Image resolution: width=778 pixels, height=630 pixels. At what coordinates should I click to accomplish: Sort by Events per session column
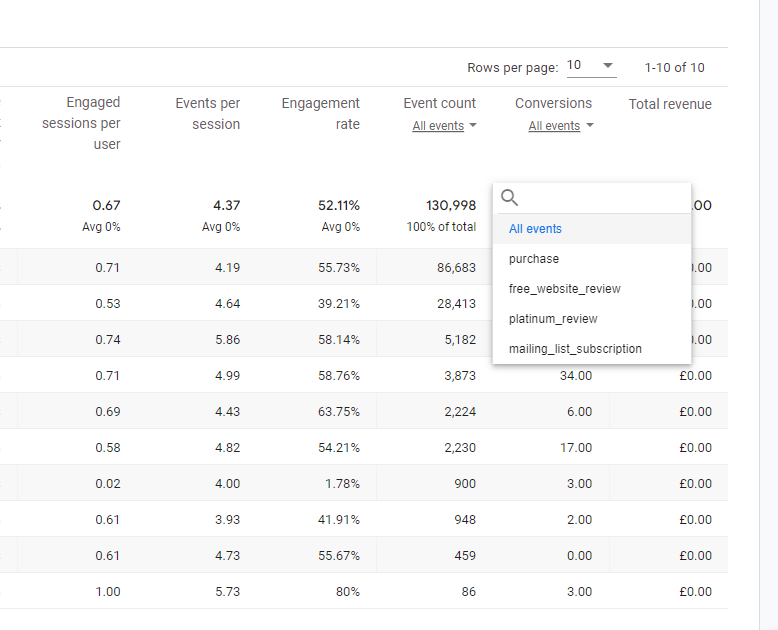pos(207,113)
